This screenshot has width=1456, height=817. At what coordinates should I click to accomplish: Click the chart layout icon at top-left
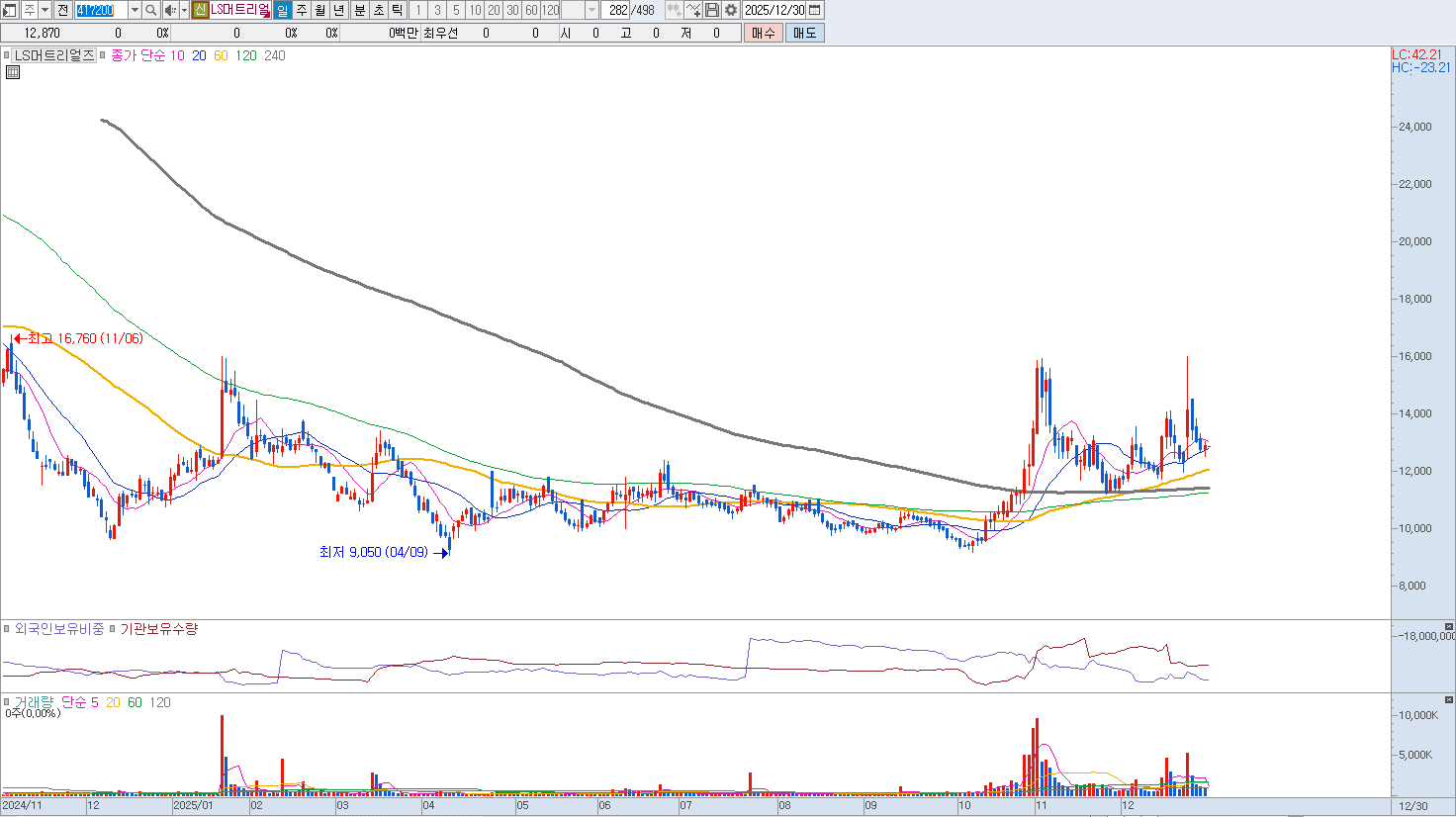10,10
